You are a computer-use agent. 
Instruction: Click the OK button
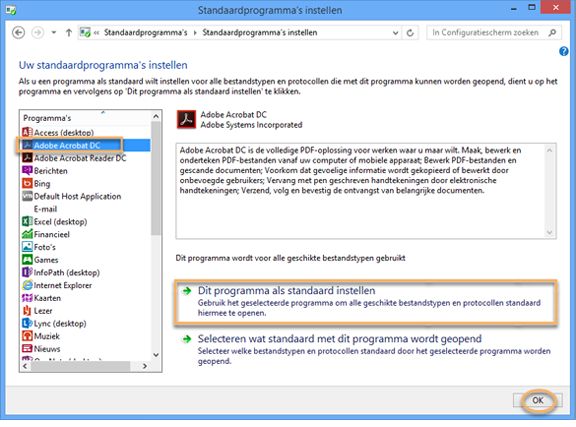click(537, 401)
